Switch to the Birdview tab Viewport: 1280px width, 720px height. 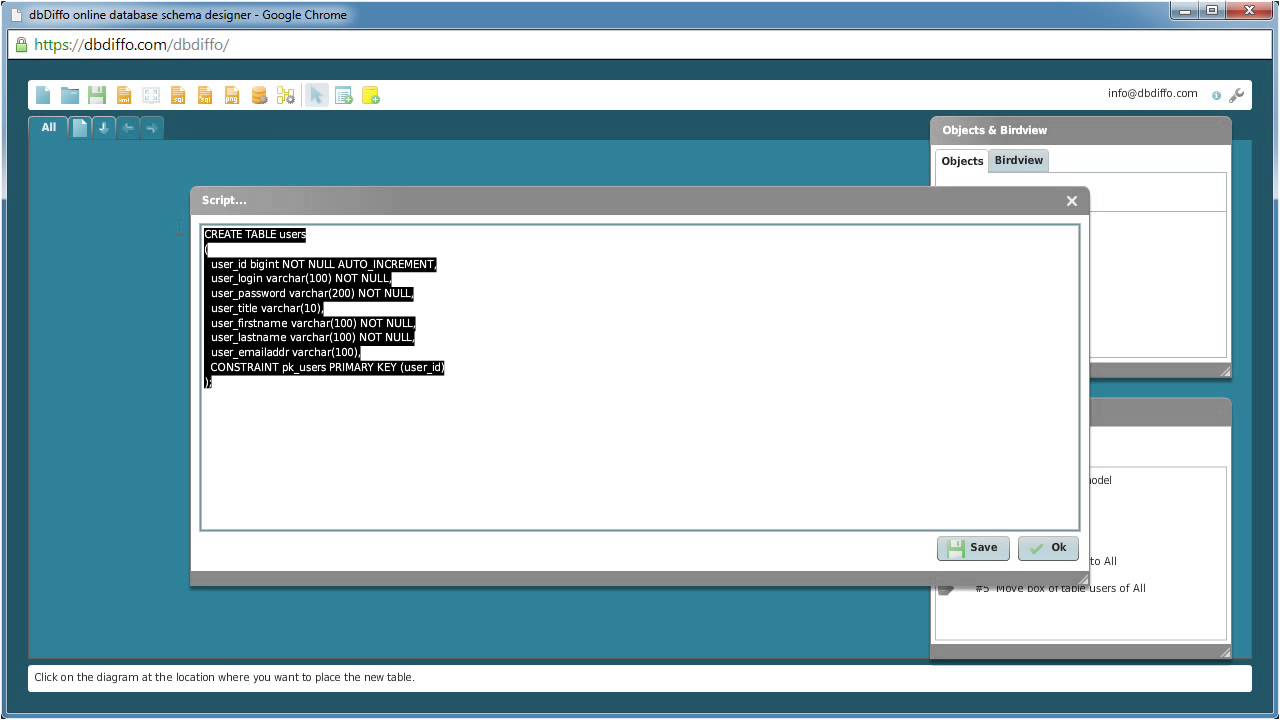pyautogui.click(x=1019, y=160)
